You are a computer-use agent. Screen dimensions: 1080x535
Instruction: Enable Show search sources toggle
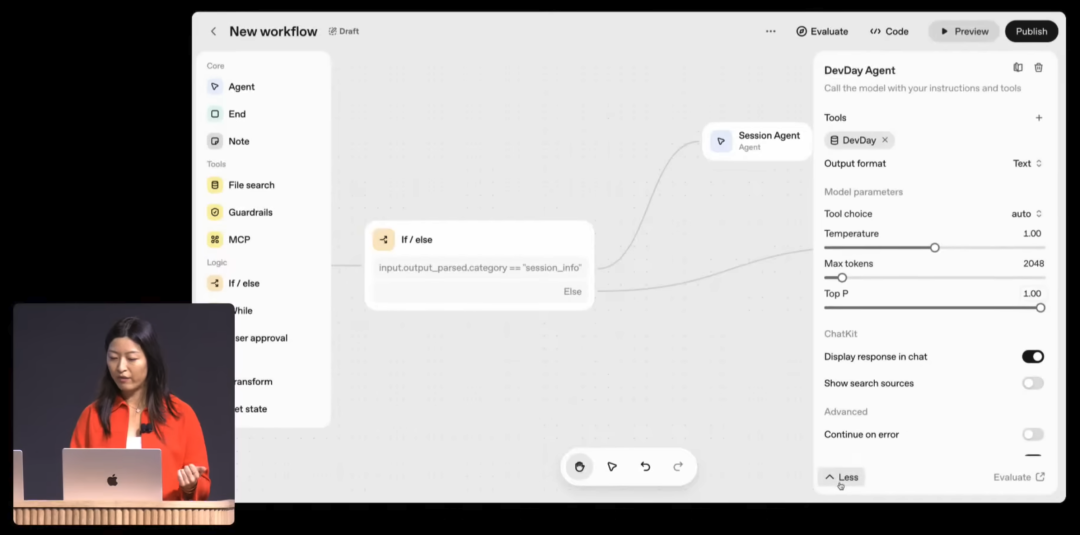coord(1032,383)
